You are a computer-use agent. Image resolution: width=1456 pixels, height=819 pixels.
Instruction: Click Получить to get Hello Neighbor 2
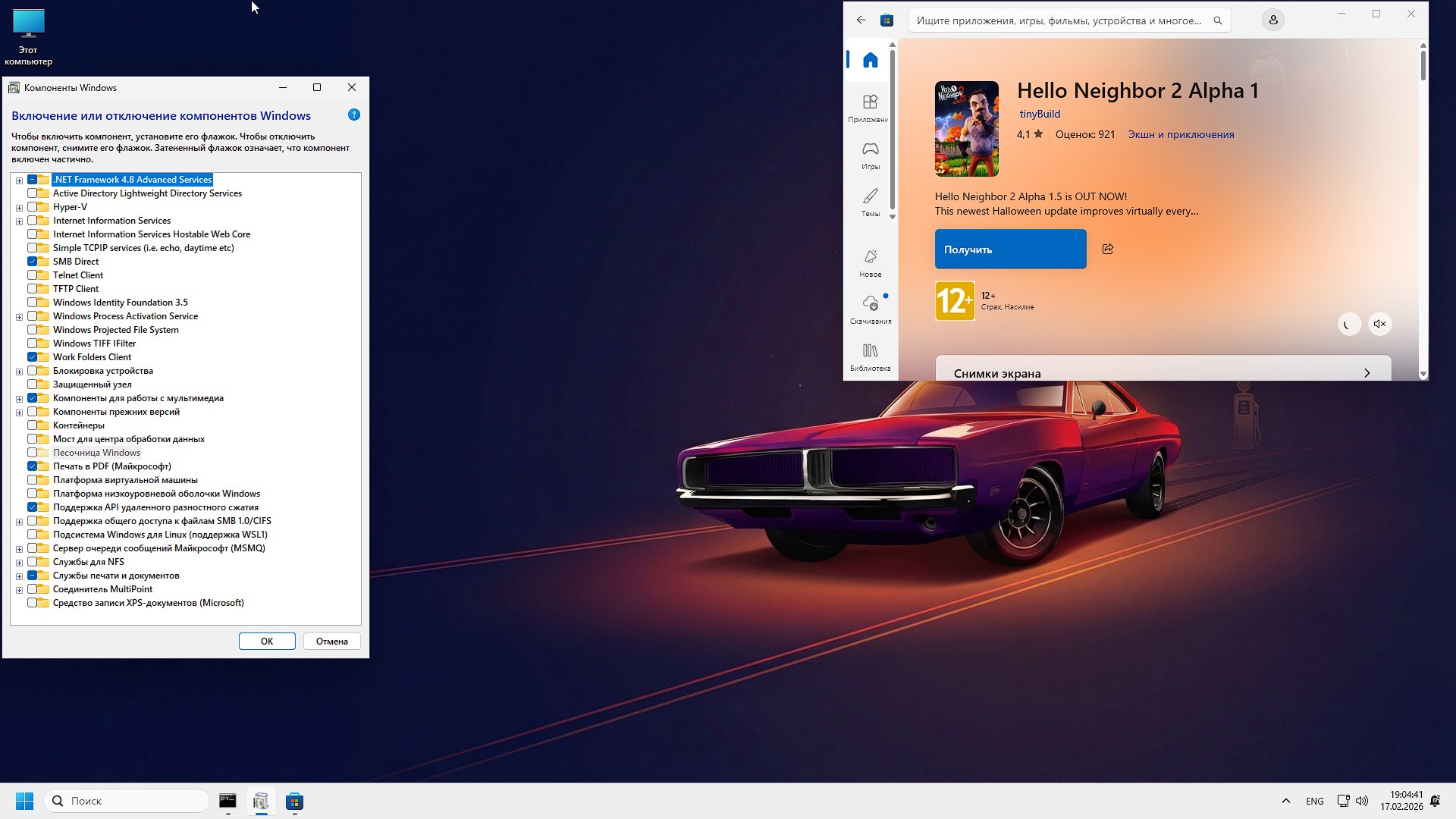[x=1009, y=249]
